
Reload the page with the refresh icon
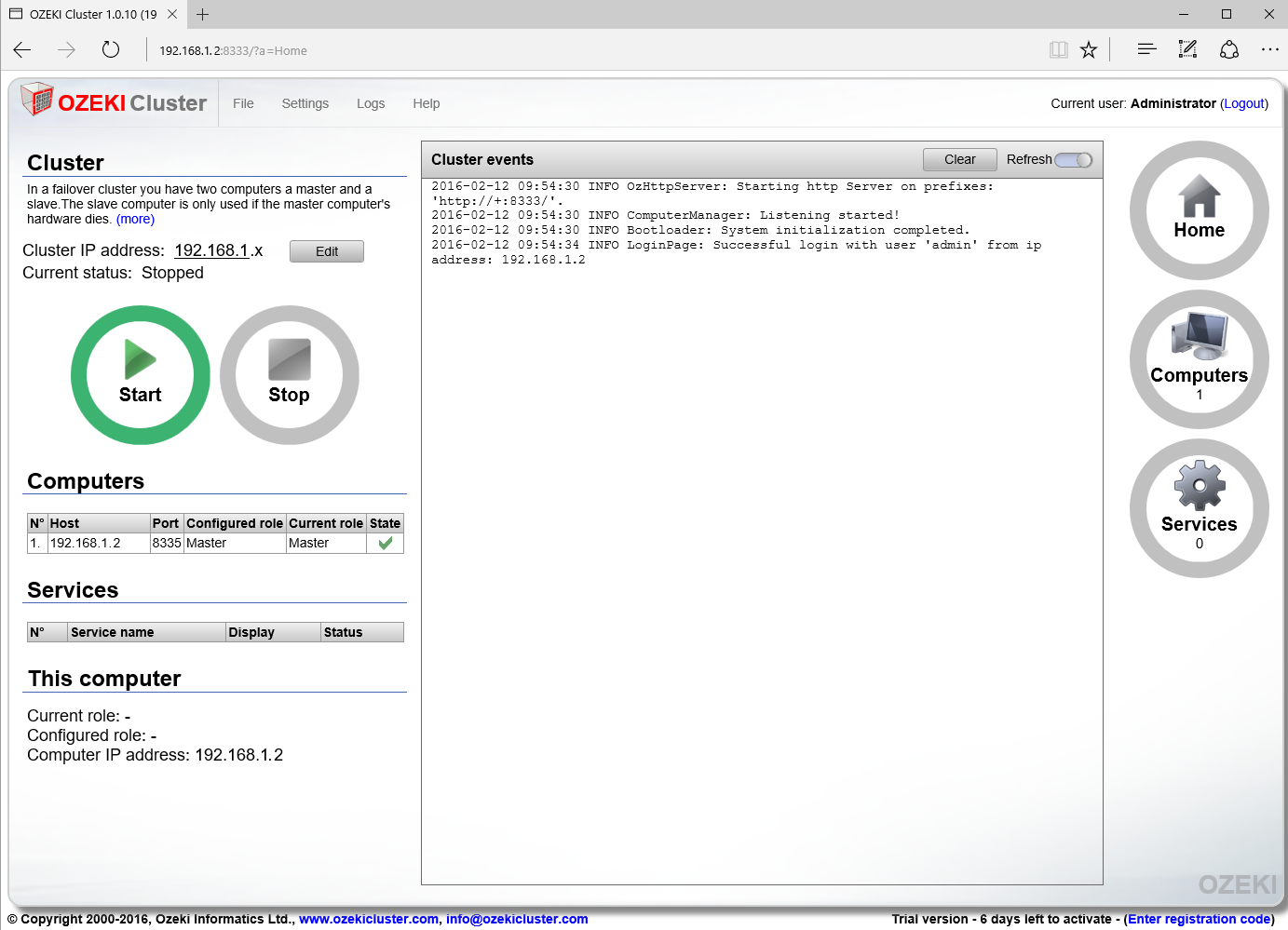[111, 50]
